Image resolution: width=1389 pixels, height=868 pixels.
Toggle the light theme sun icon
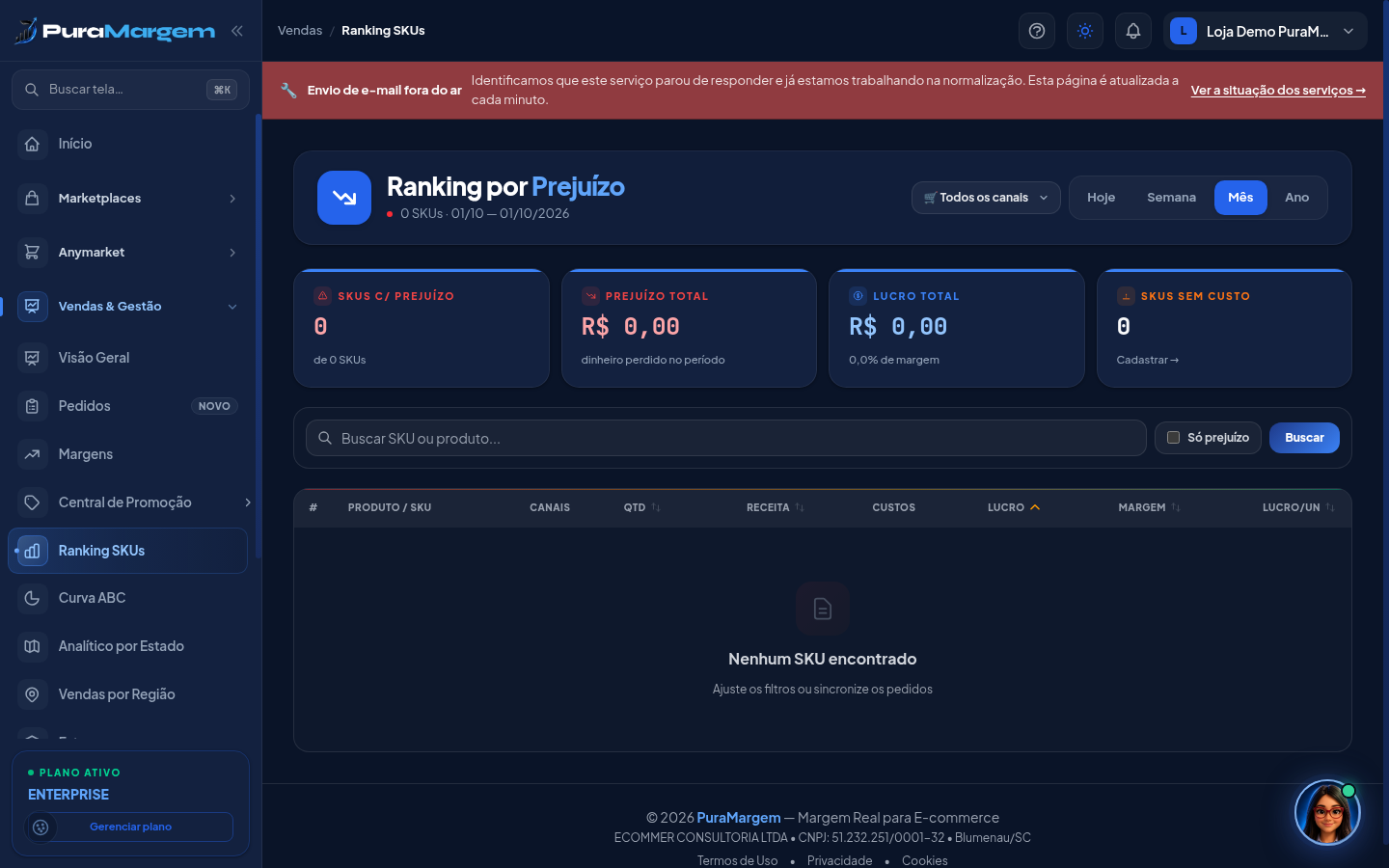coord(1085,31)
